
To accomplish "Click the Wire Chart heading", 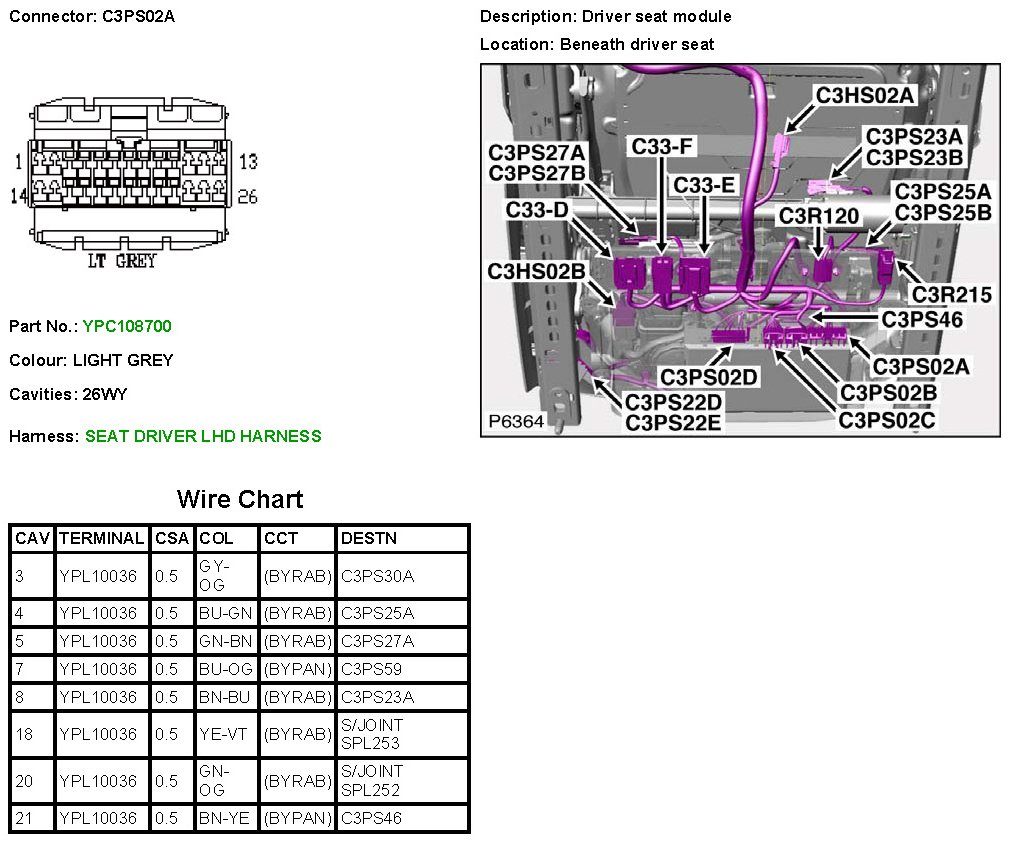I will [x=240, y=499].
